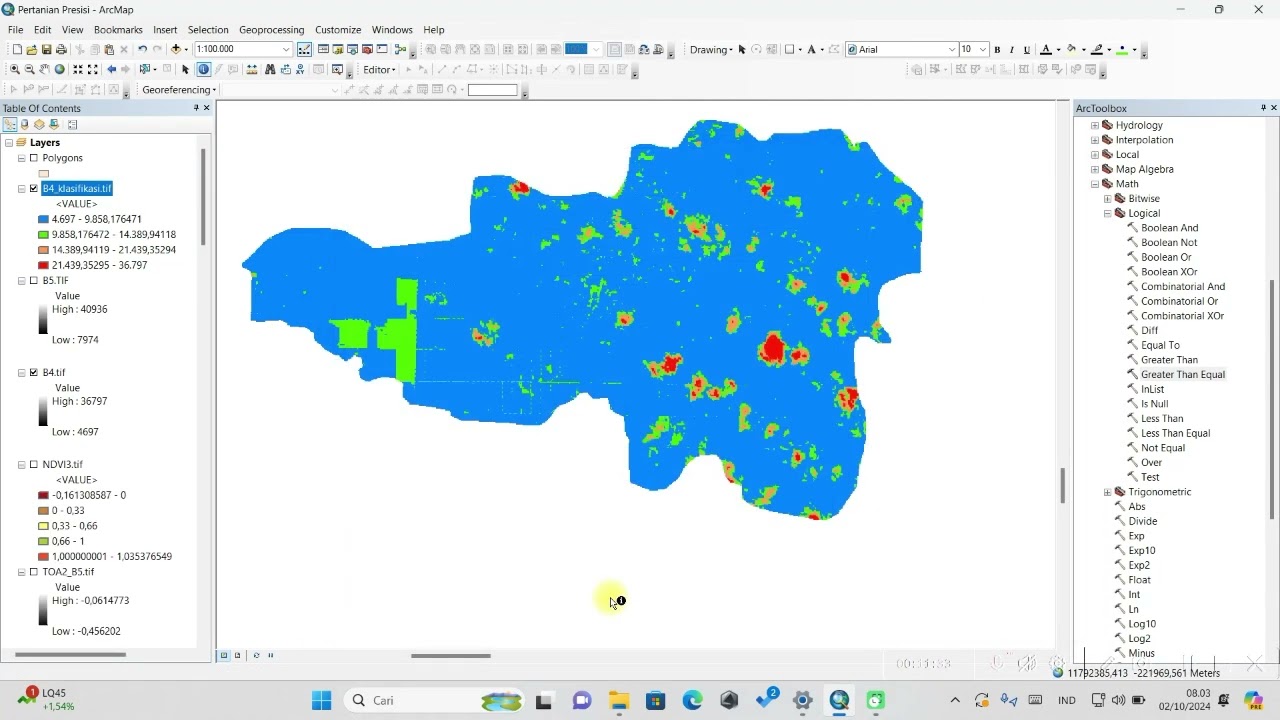This screenshot has height=720, width=1280.
Task: Select the Select Elements arrow tool
Action: coord(185,69)
